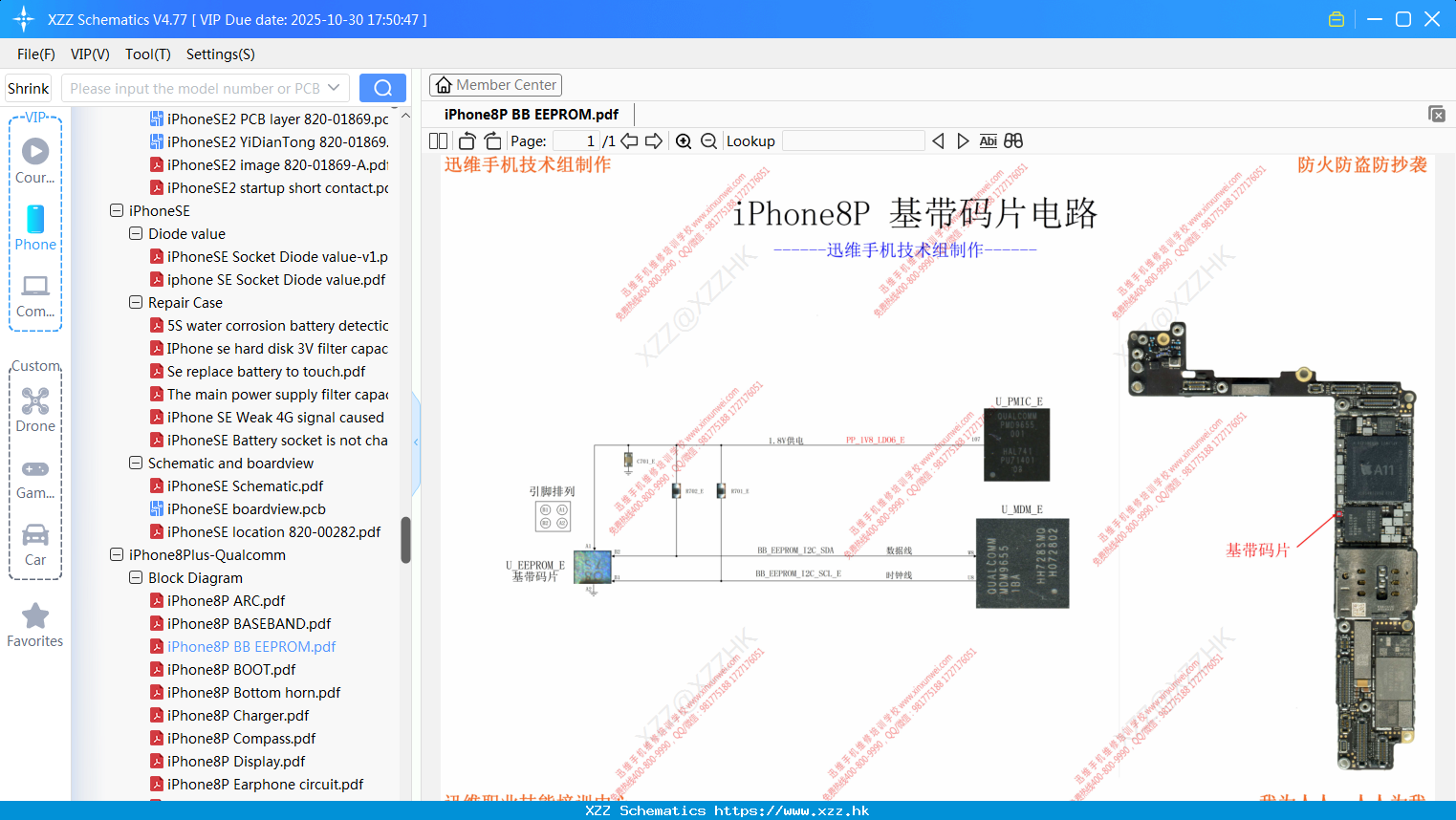Open the VIP menu
Viewport: 1456px width, 820px height.
point(90,54)
